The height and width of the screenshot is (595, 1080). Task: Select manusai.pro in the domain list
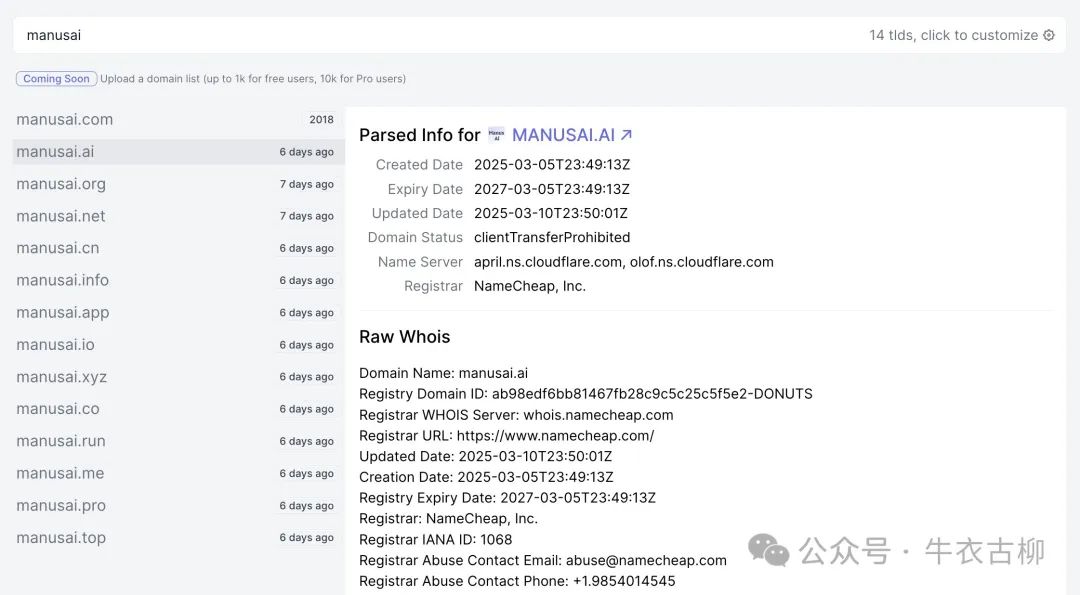(x=178, y=505)
